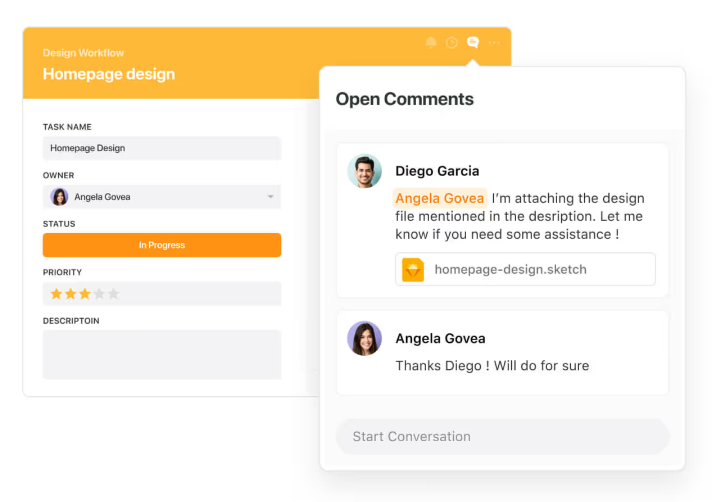Open the homepage-design.sketch attachment
The width and height of the screenshot is (712, 502).
click(x=510, y=270)
